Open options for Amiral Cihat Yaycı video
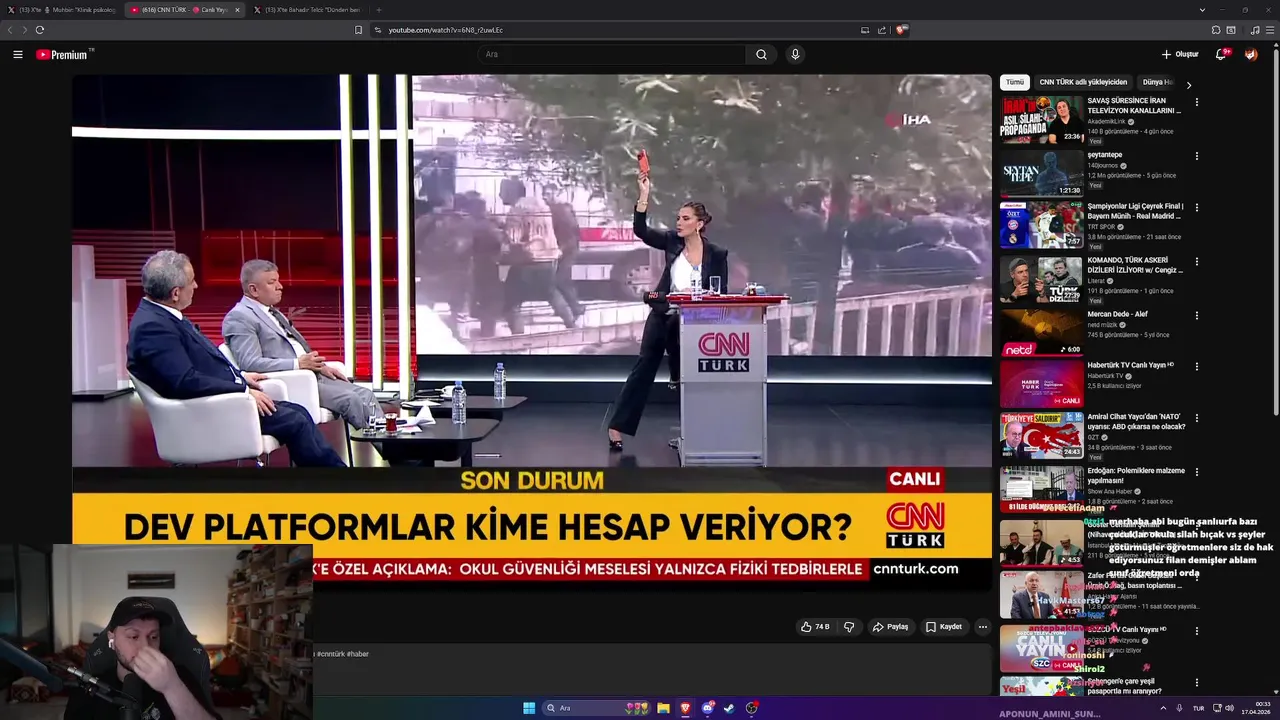Screen dimensions: 1280x720 pos(1196,418)
